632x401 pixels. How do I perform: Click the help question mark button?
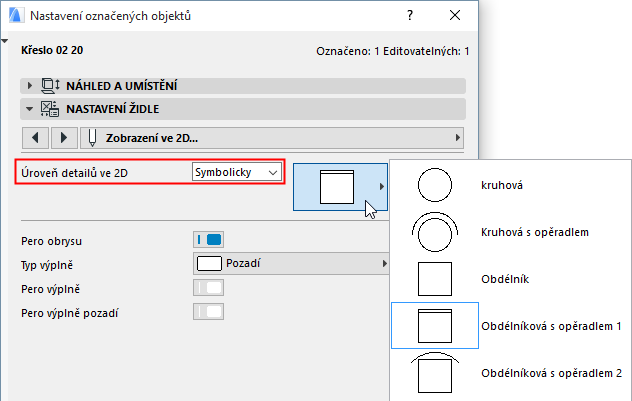coord(410,17)
